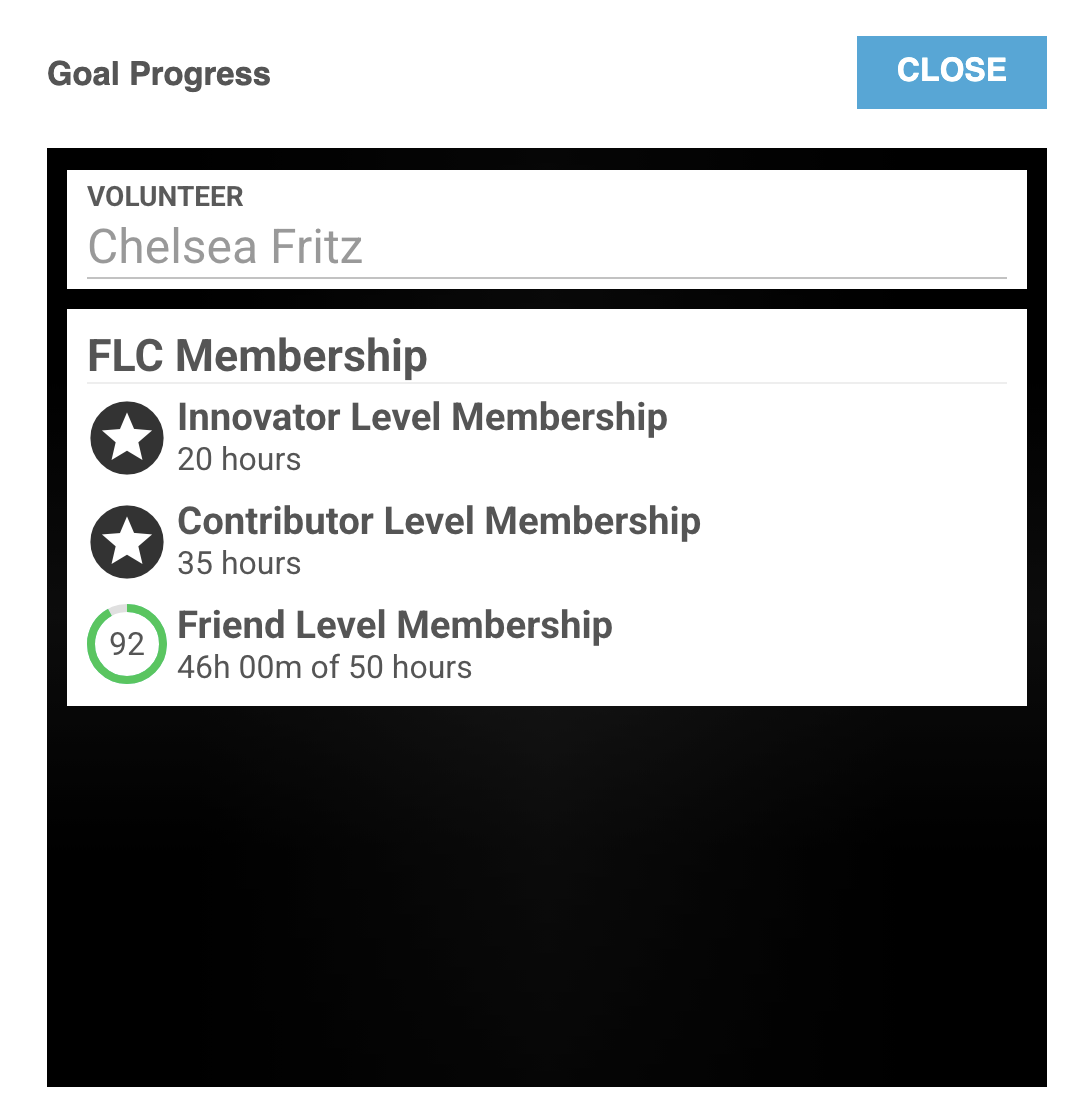The height and width of the screenshot is (1114, 1088).
Task: Click the VOLUNTEER field label
Action: pos(165,197)
